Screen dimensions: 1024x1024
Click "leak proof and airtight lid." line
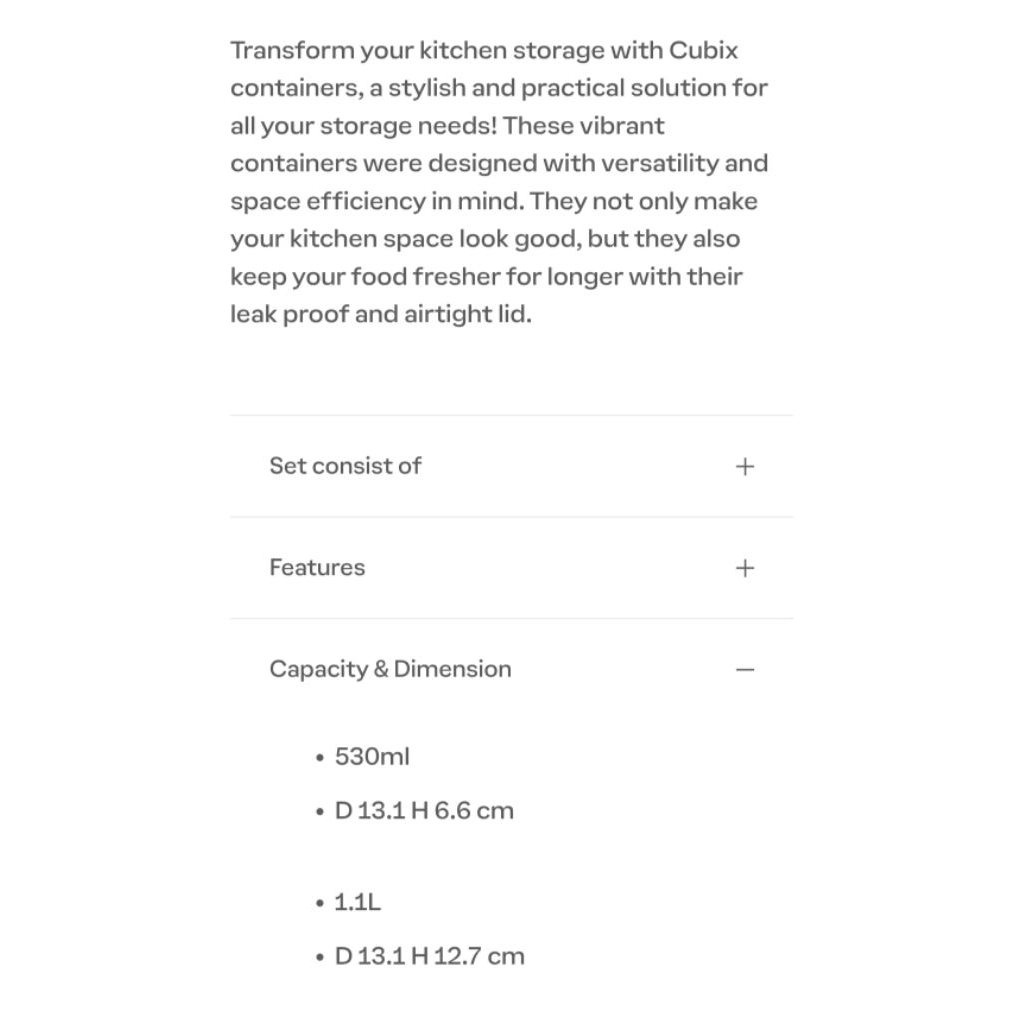point(380,315)
